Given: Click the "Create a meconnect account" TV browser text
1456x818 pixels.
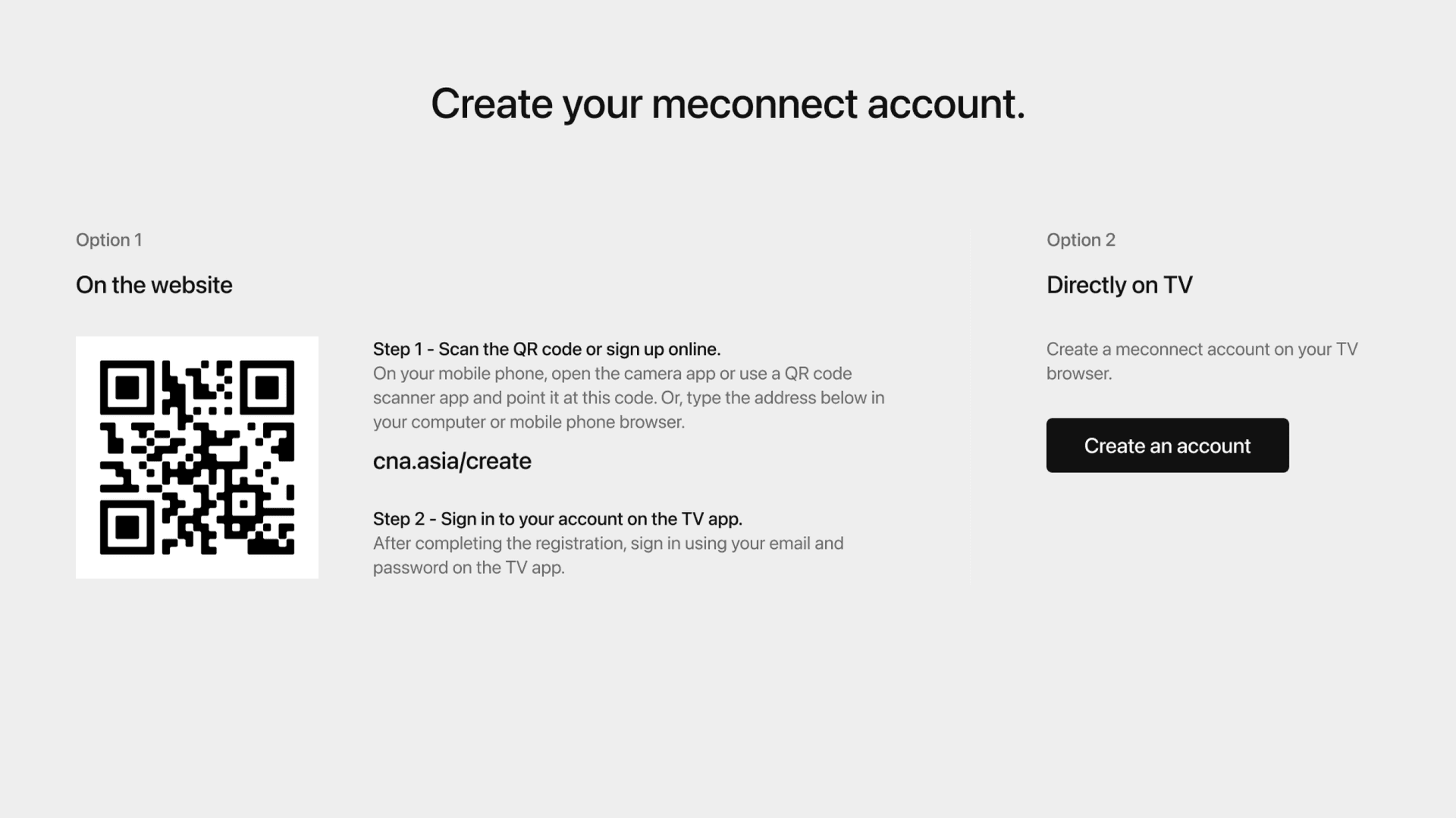Looking at the screenshot, I should coord(1201,361).
